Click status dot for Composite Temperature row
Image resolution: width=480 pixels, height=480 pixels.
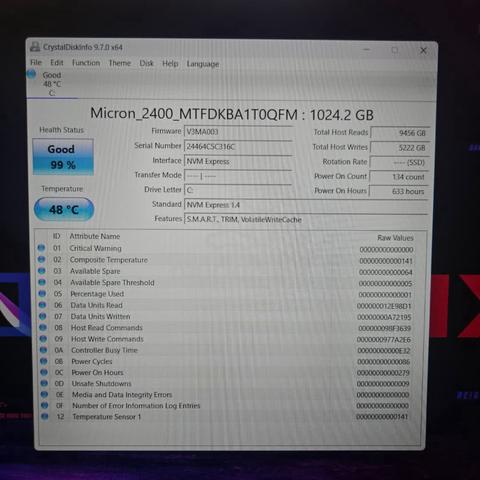pos(41,259)
